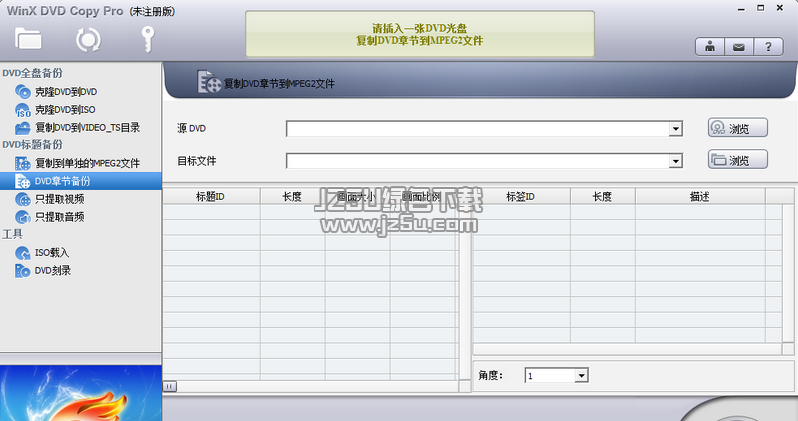Click the DVD章节备份 icon
Viewport: 798px width, 421px height.
point(22,181)
